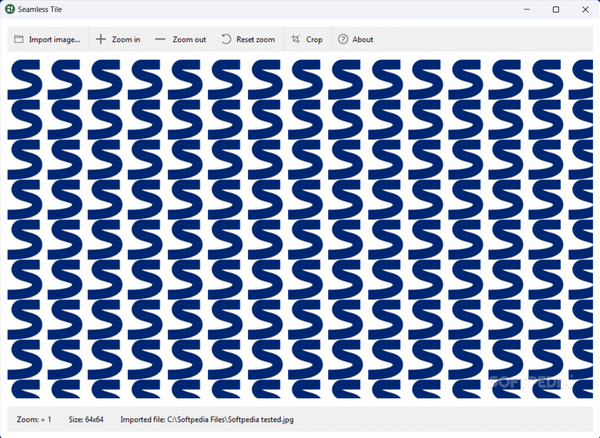Click the Import image folder icon
The height and width of the screenshot is (438, 600).
(x=19, y=39)
